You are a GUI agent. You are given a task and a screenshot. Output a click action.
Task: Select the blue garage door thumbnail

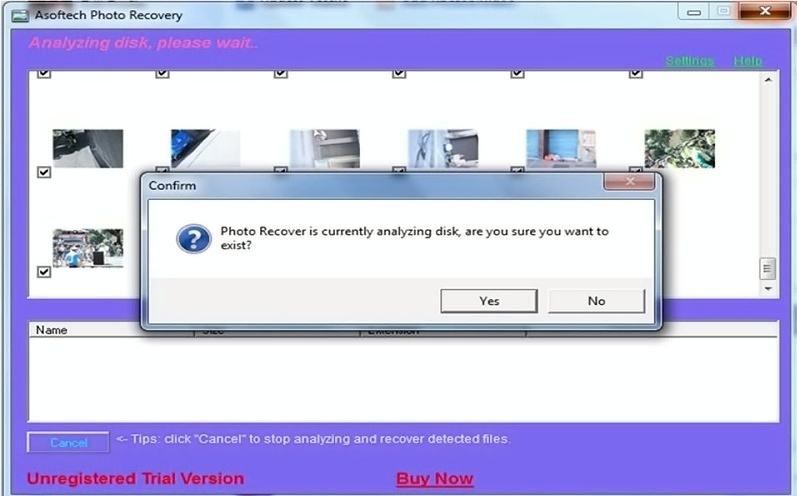(561, 148)
